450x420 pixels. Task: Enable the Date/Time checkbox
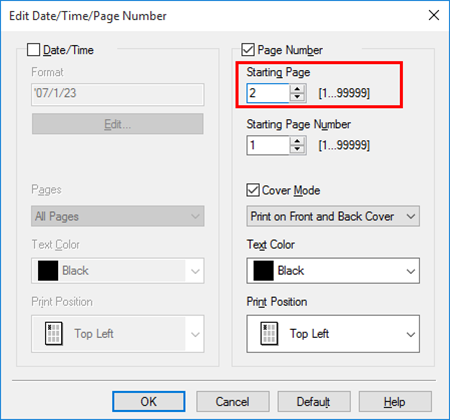point(34,50)
